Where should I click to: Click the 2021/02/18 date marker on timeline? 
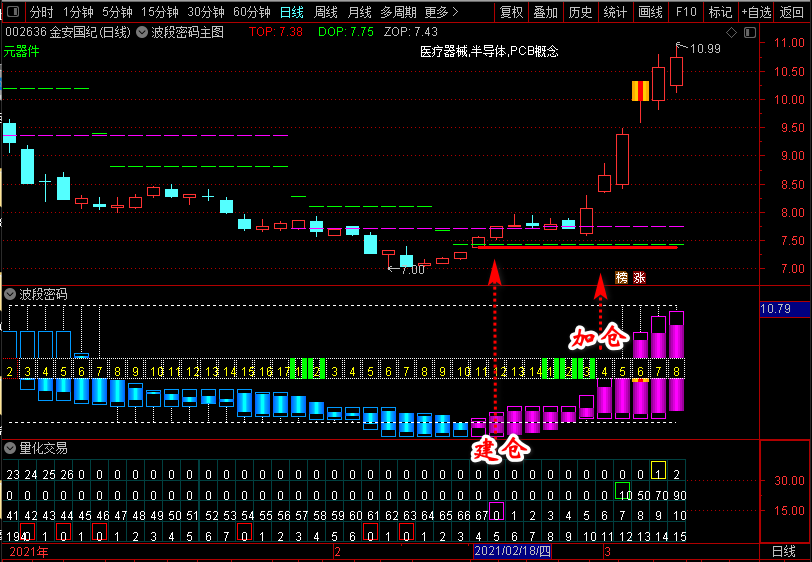click(512, 551)
